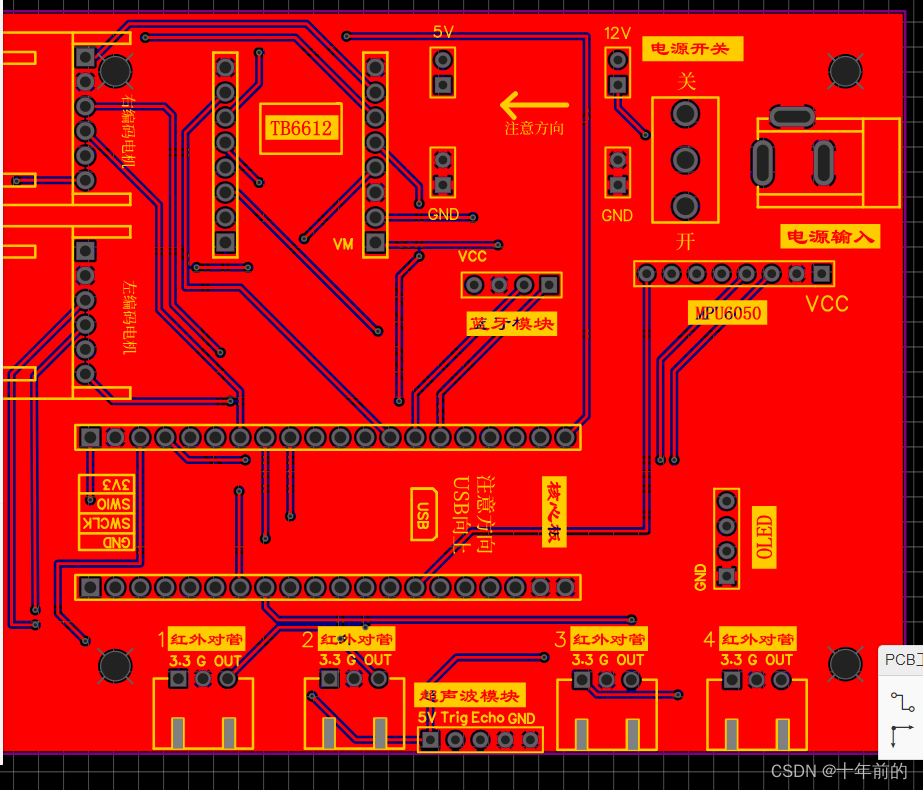The width and height of the screenshot is (923, 790).
Task: Select the 核心板 label
Action: [x=554, y=512]
